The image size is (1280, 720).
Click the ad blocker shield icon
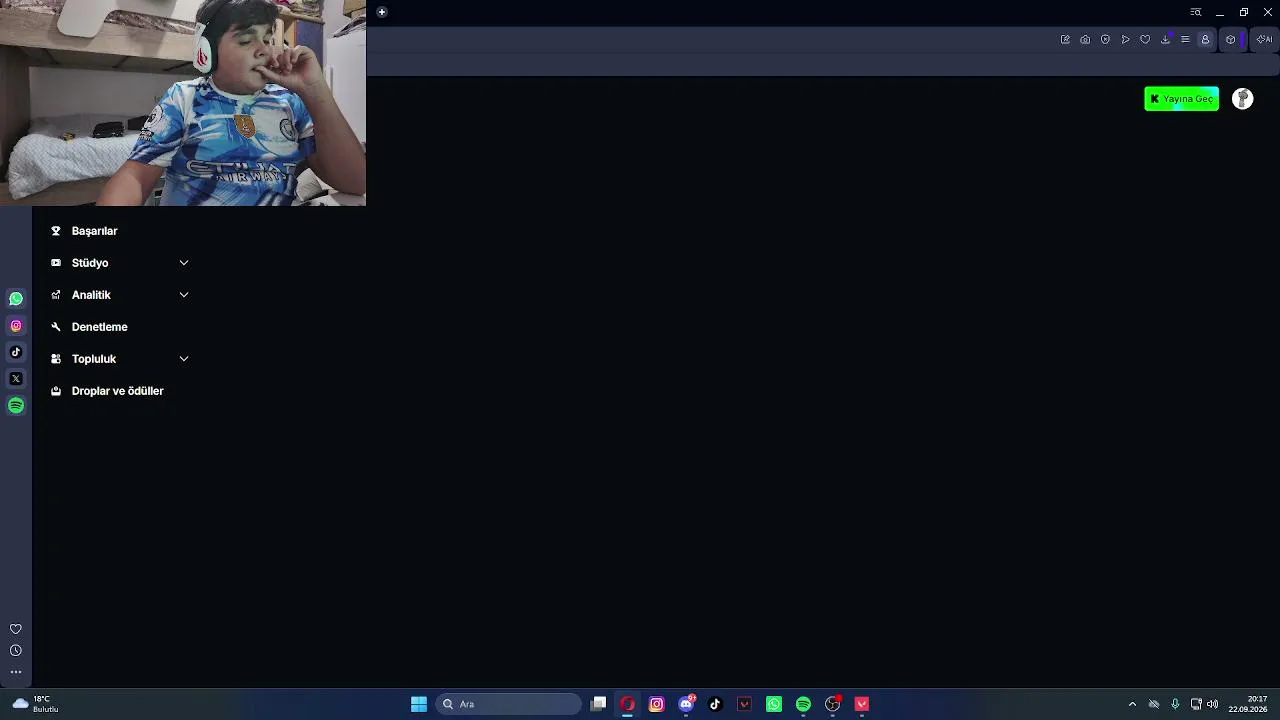point(1105,40)
